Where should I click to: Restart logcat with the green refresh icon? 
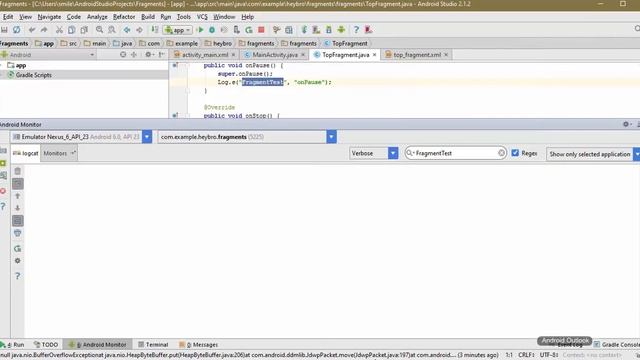[x=18, y=249]
